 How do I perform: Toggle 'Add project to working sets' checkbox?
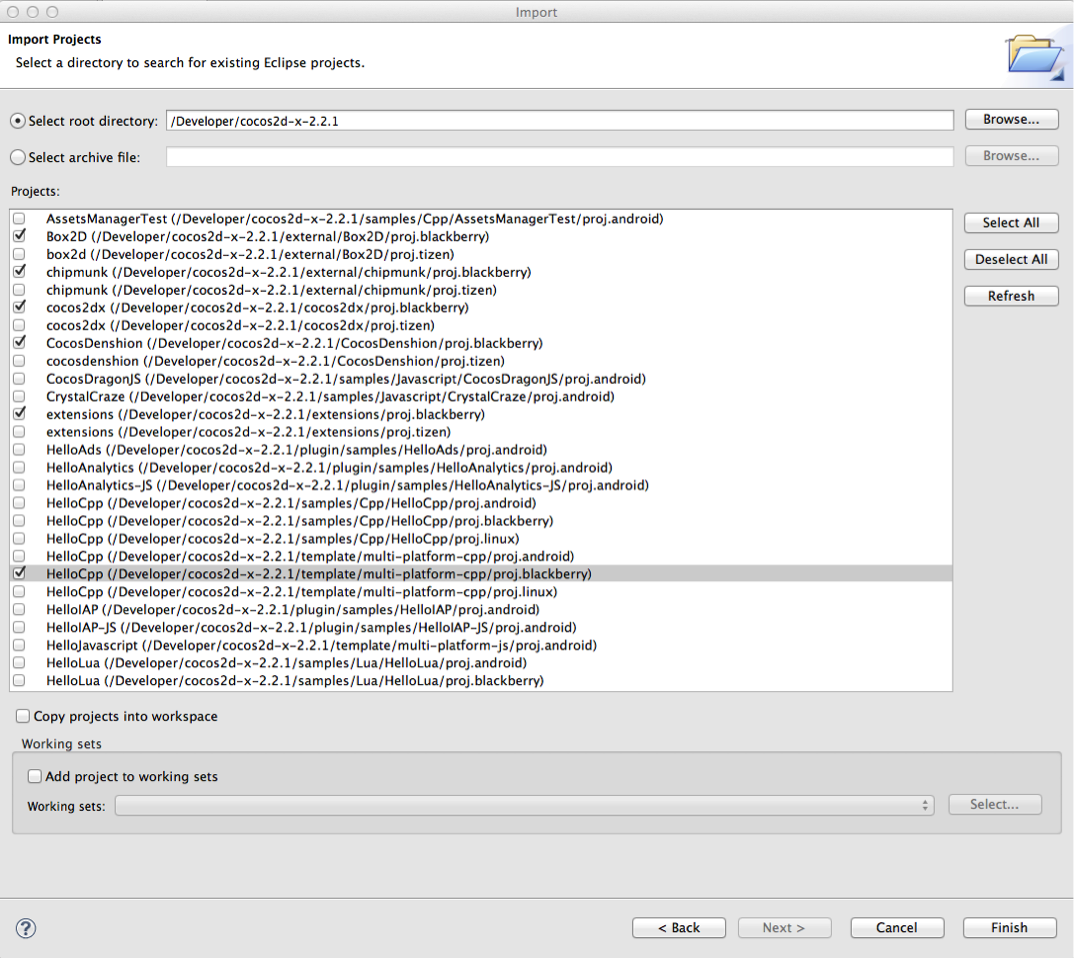pos(35,776)
